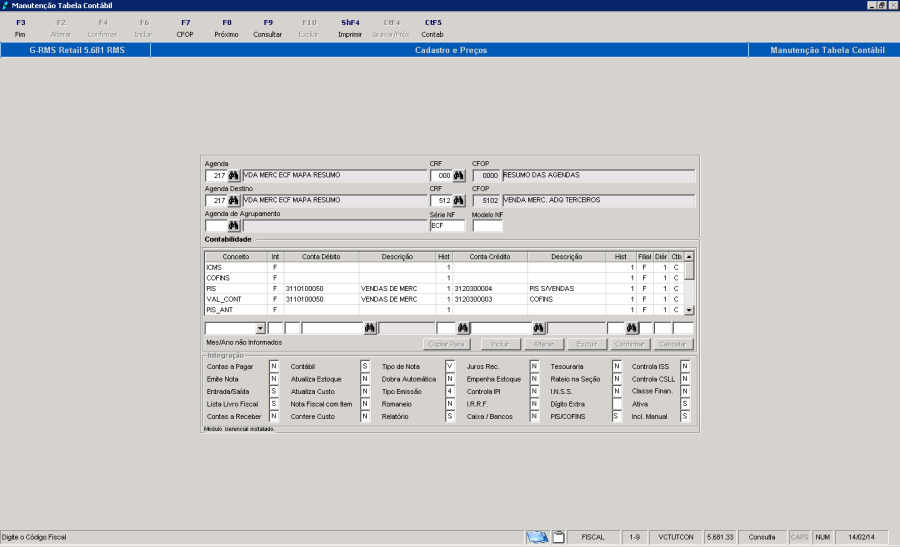Screen dimensions: 900x547
Task: Click the F6 Incluir toolbar item
Action: [x=144, y=28]
